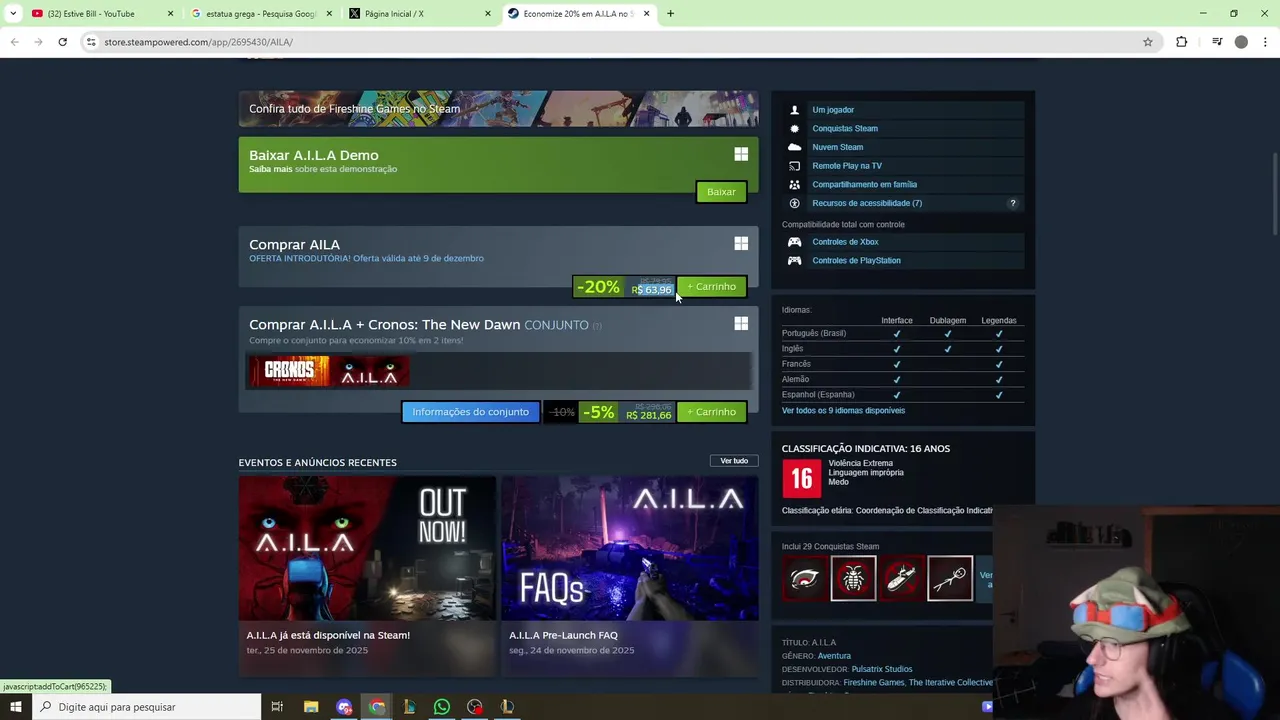1280x720 pixels.
Task: Open Chrome profile avatar
Action: click(x=1241, y=42)
